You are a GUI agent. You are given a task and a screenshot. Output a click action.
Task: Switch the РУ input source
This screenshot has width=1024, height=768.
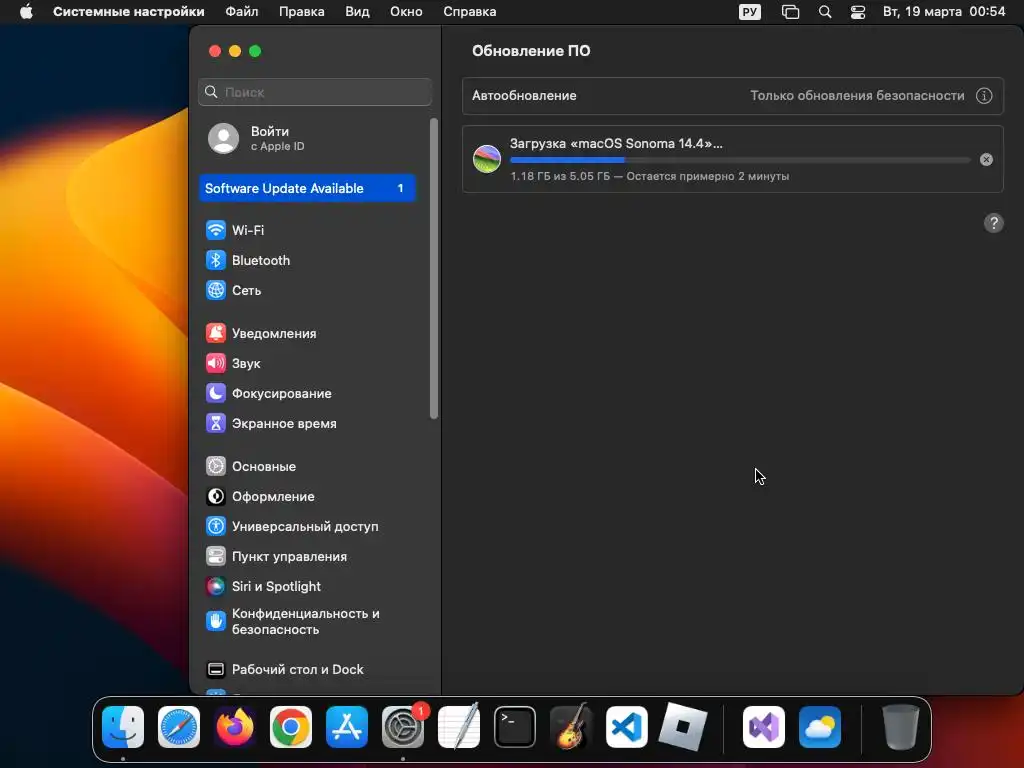[x=750, y=12]
